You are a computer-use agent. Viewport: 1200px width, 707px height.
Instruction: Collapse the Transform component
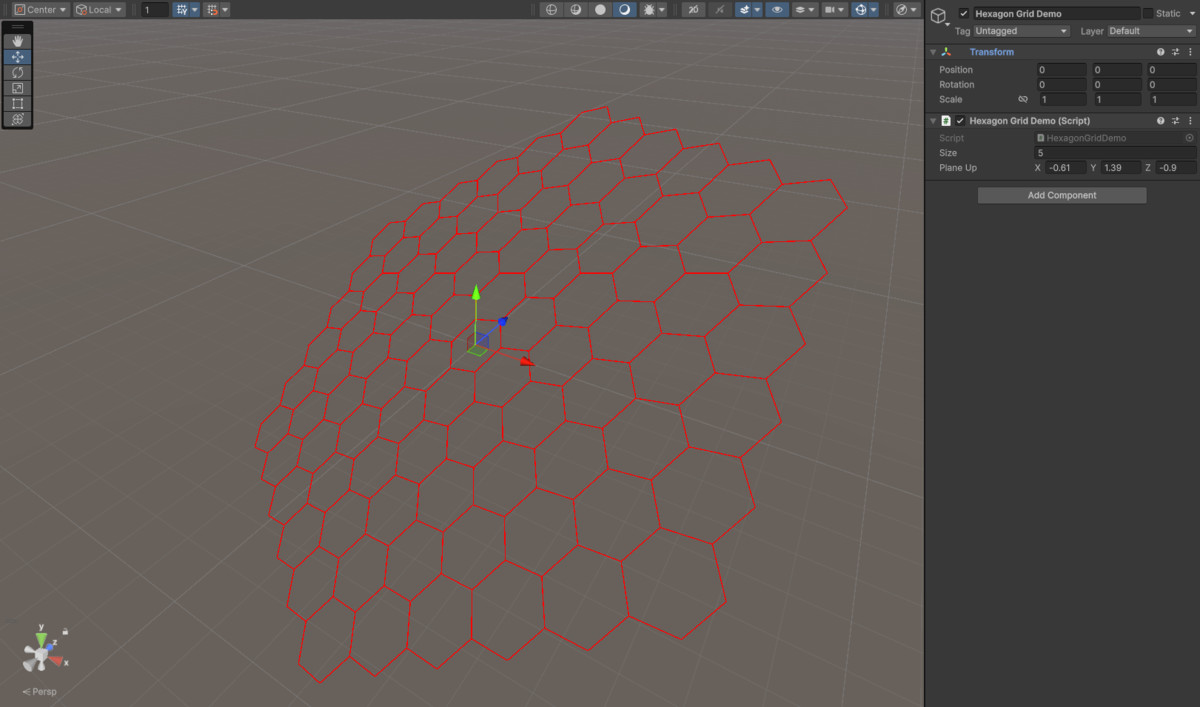[932, 51]
